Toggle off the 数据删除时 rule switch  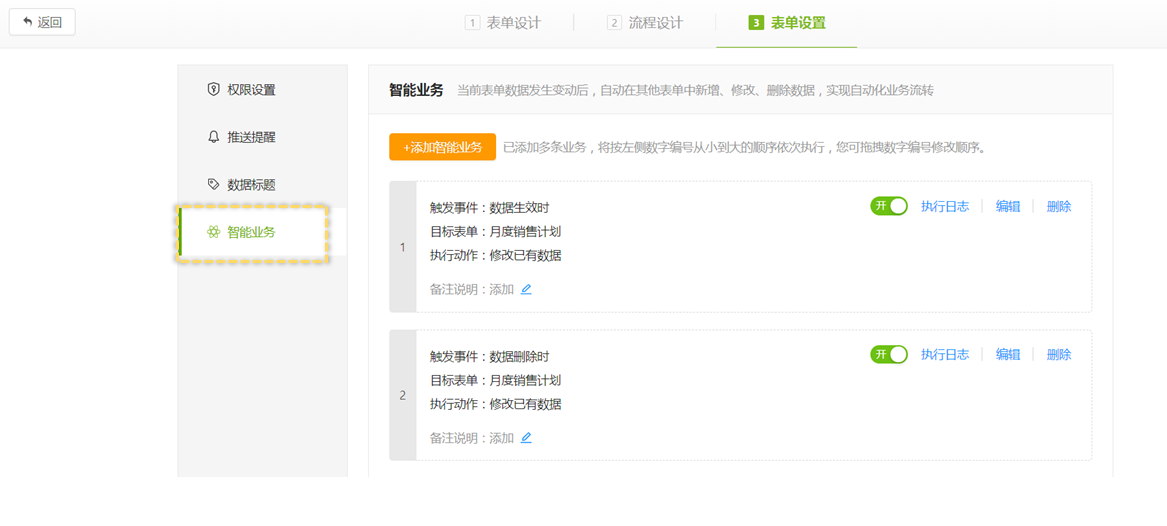coord(889,354)
